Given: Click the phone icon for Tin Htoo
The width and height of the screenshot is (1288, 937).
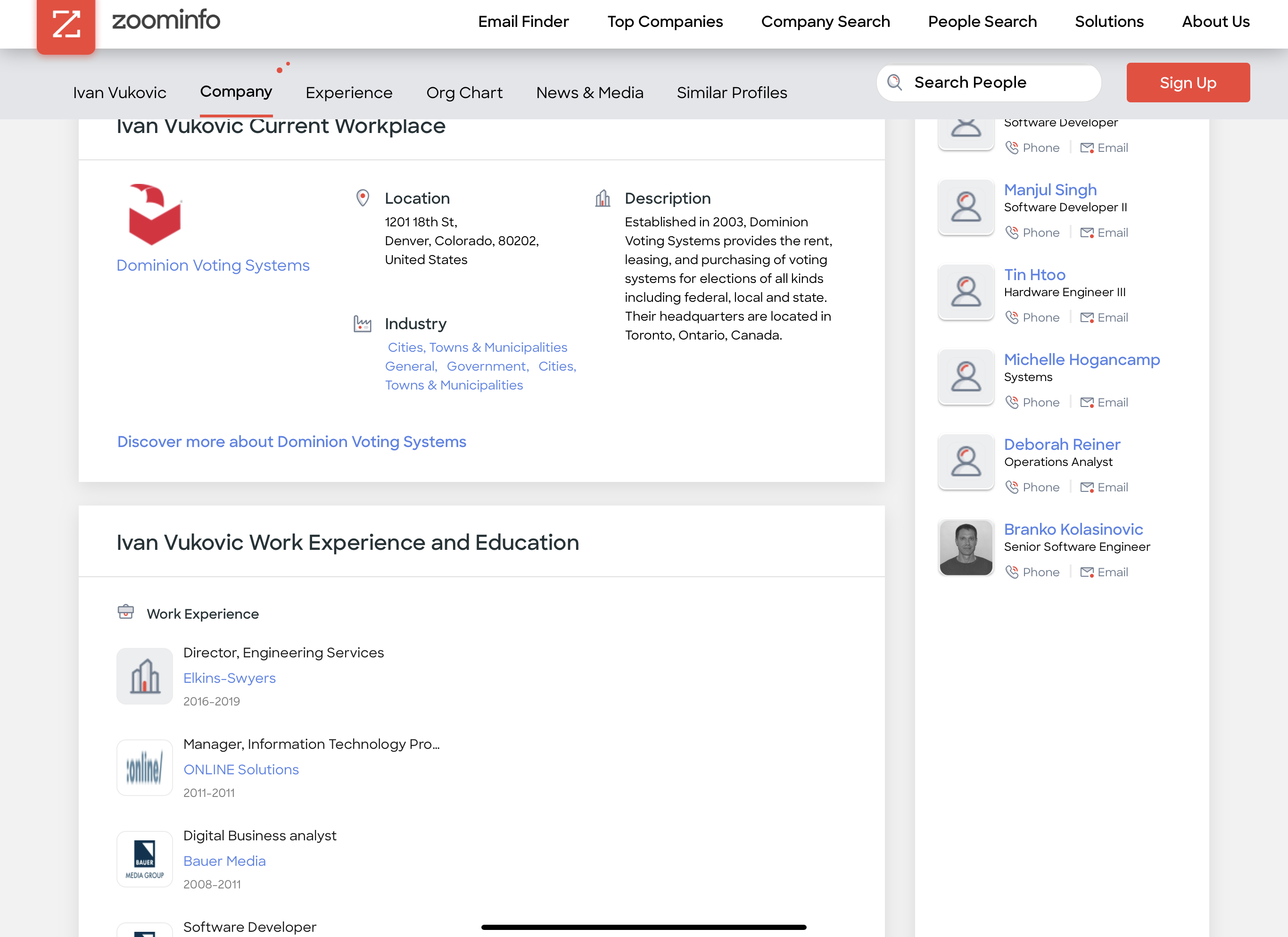Looking at the screenshot, I should tap(1011, 317).
